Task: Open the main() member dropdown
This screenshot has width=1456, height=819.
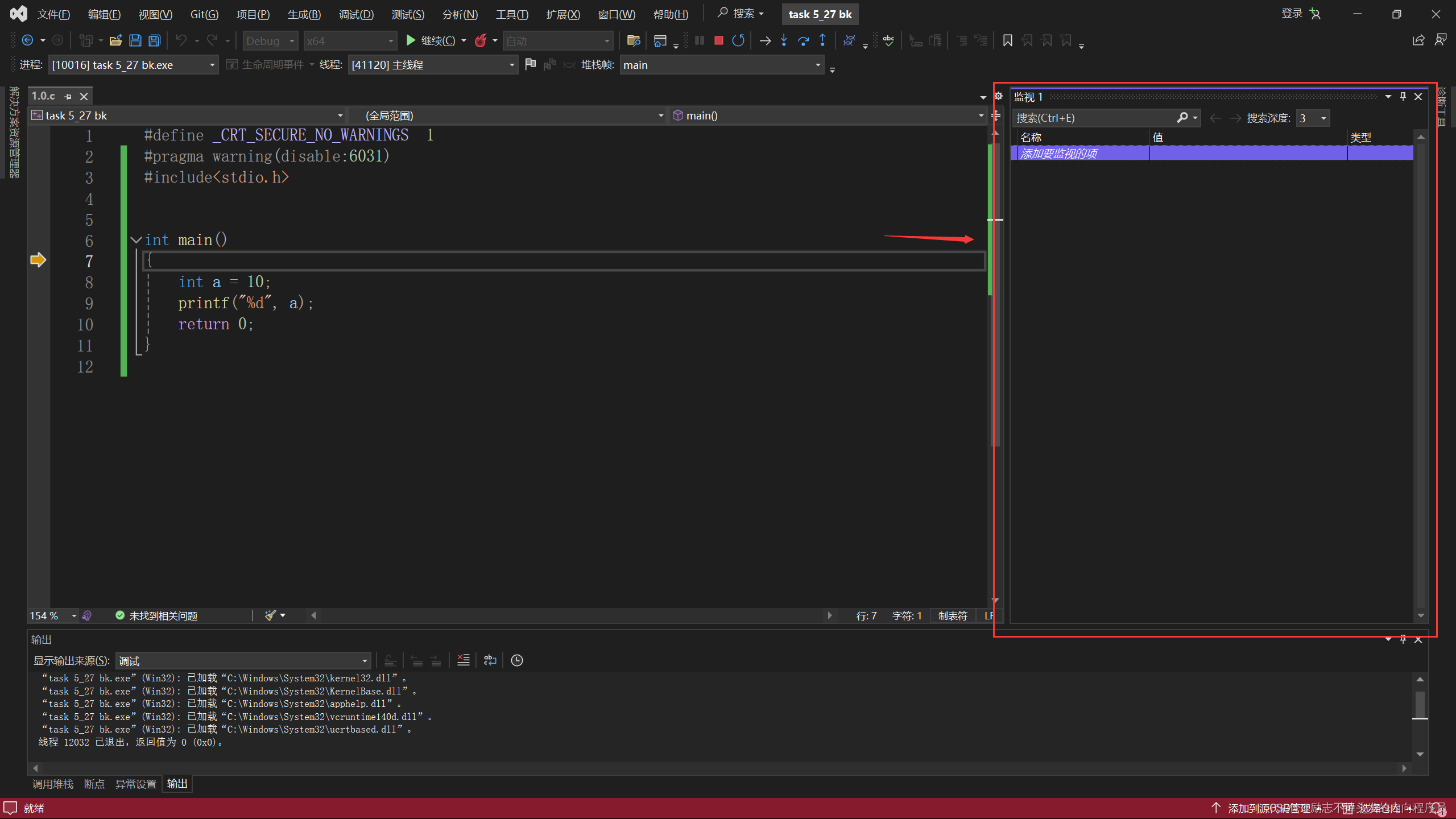Action: tap(828, 115)
